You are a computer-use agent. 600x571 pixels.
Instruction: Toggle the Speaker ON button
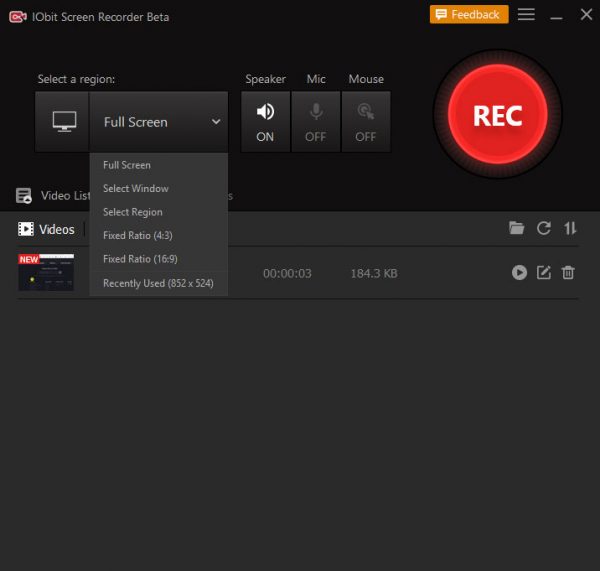tap(265, 122)
